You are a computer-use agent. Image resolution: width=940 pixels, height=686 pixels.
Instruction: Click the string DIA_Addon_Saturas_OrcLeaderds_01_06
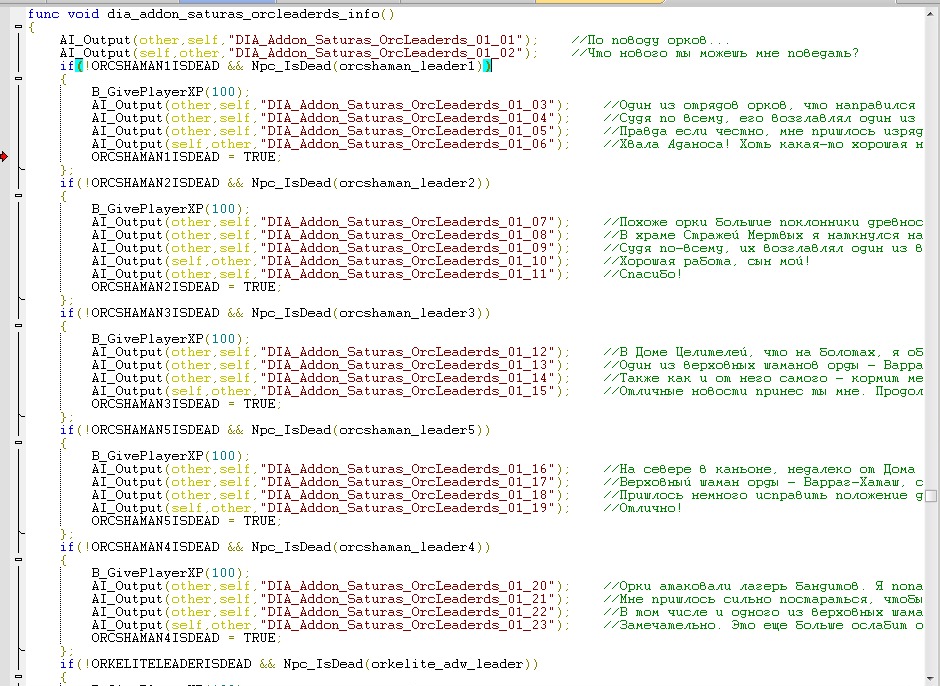[x=407, y=144]
